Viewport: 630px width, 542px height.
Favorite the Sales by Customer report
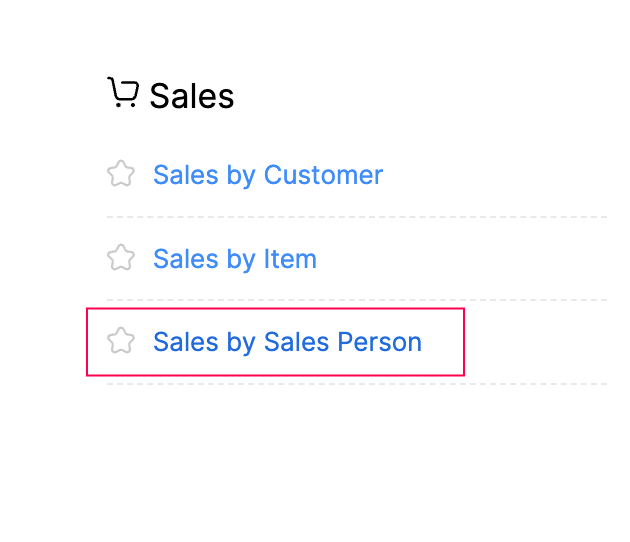click(x=121, y=174)
